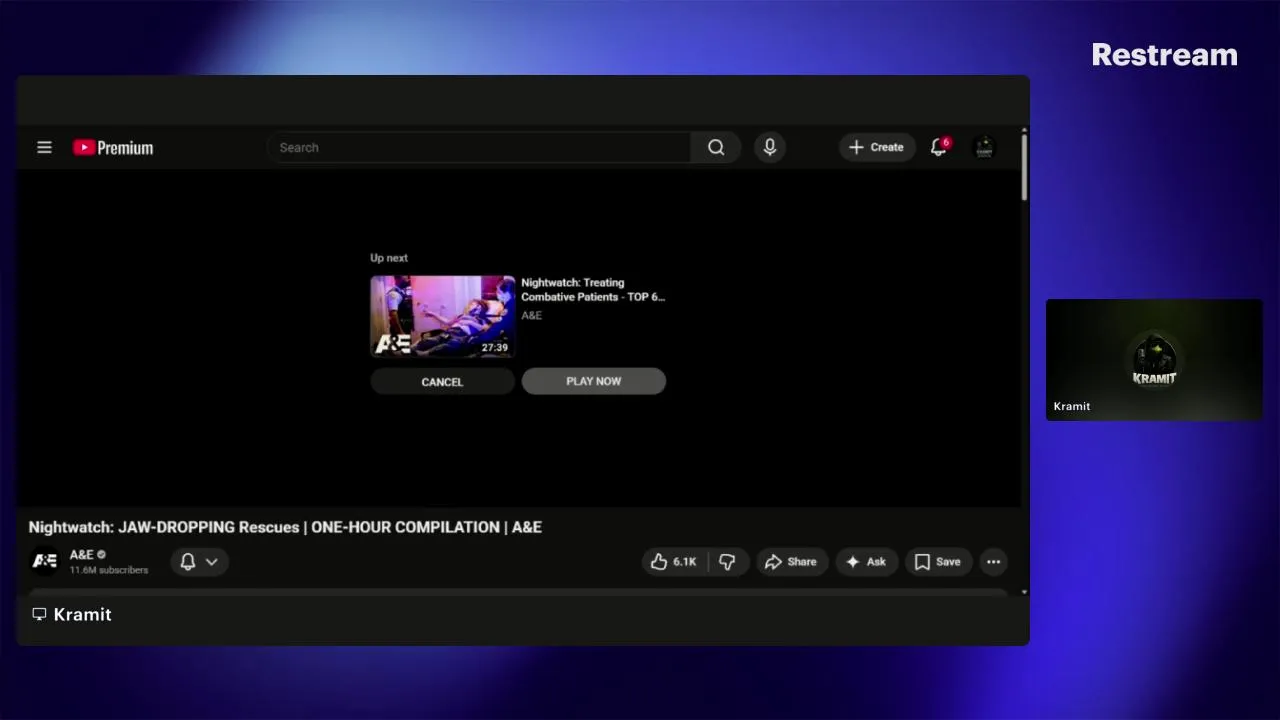Open the A&E channel name link
1280x720 pixels.
pyautogui.click(x=82, y=554)
